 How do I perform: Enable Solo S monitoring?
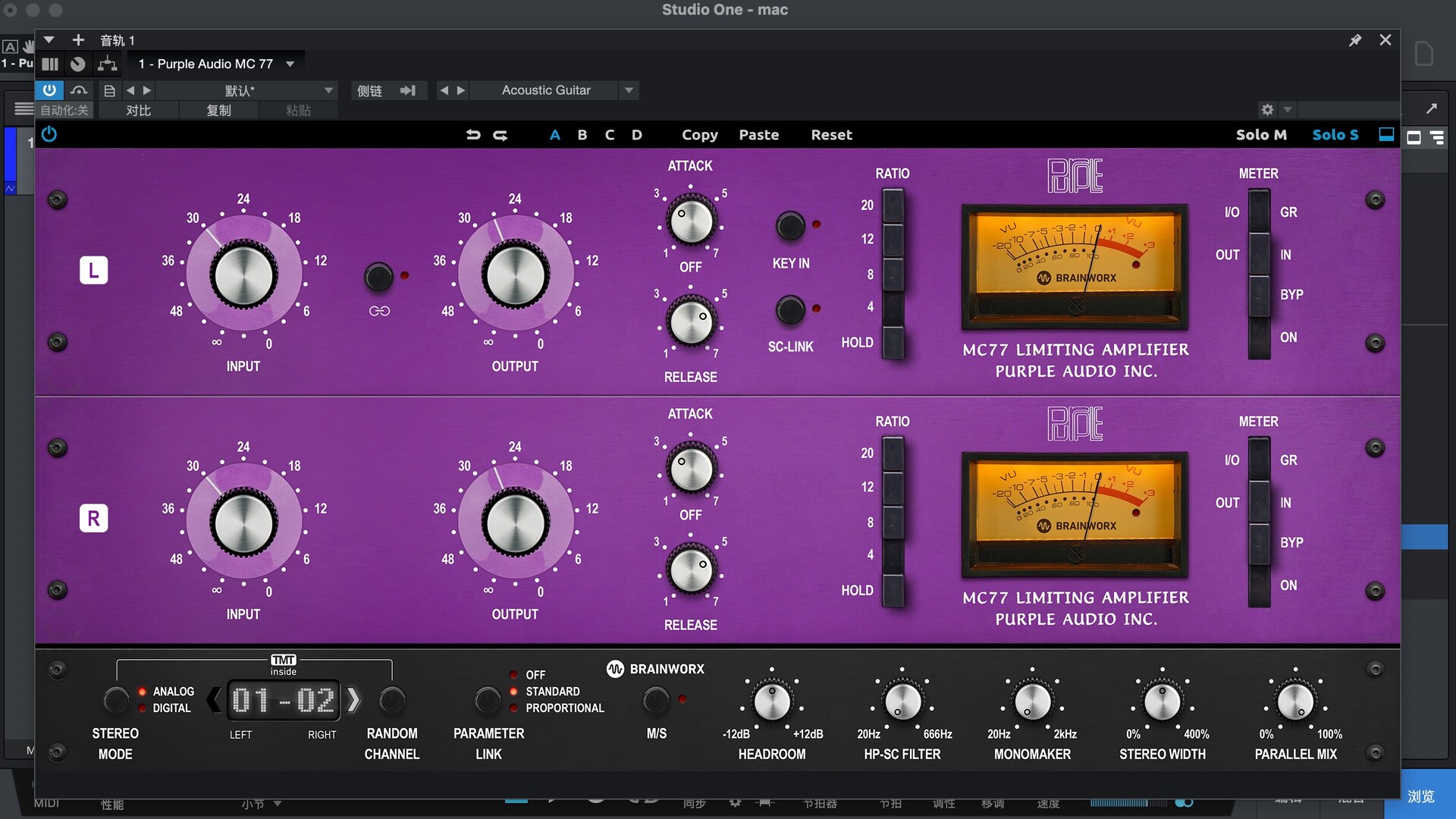tap(1335, 135)
